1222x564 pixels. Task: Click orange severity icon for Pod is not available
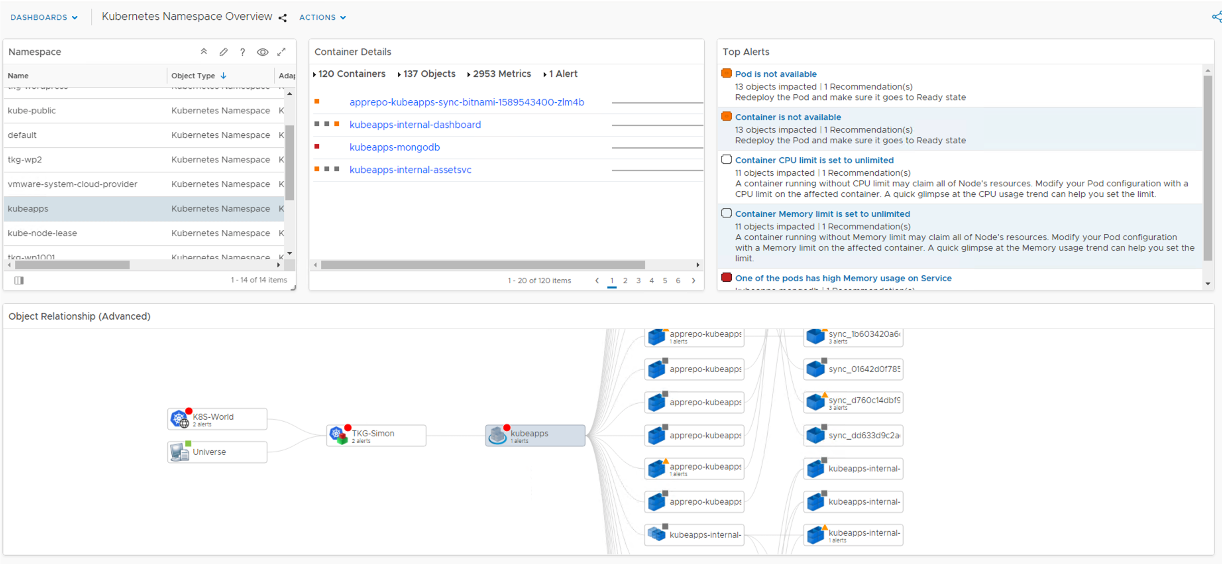(726, 73)
